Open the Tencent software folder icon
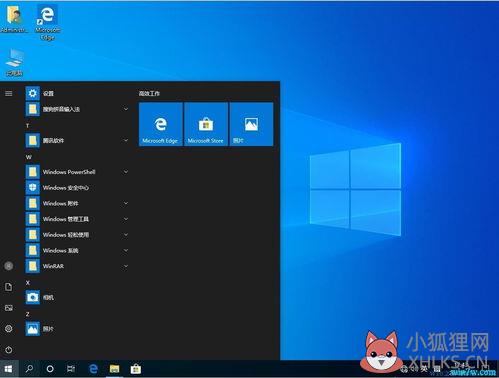This screenshot has width=499, height=378. coord(33,140)
